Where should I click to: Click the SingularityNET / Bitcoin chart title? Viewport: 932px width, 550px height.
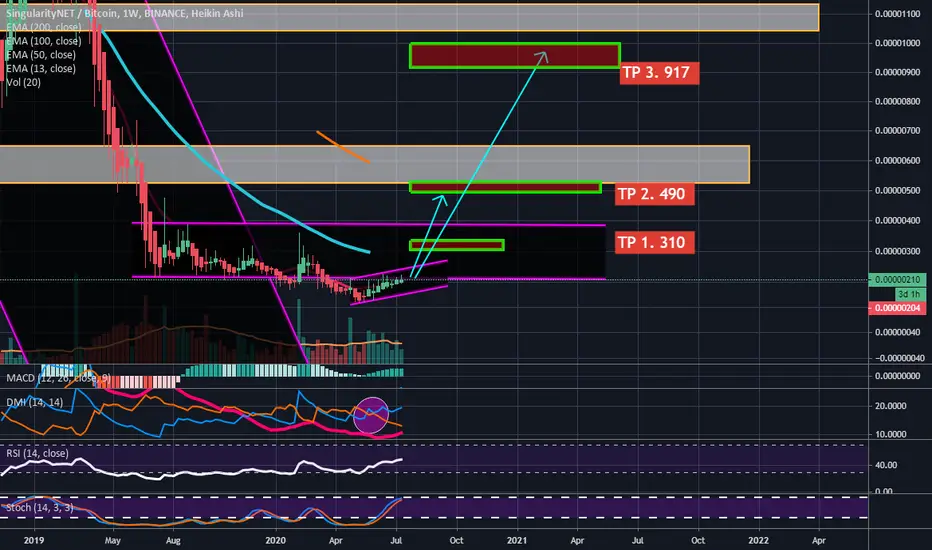[125, 13]
